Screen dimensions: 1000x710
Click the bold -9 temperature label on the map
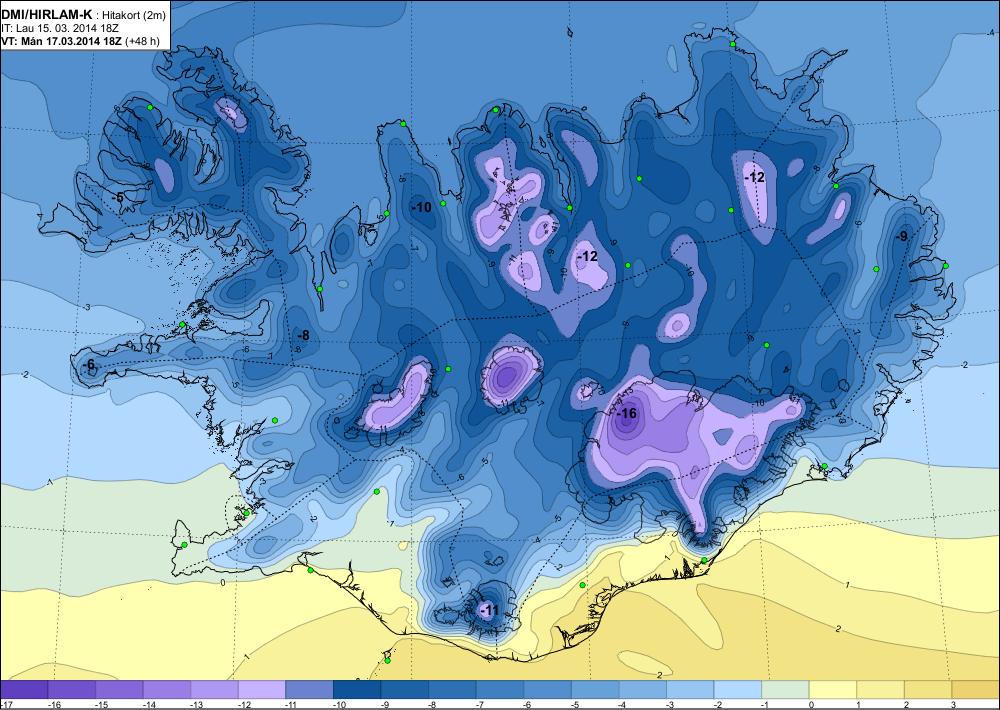click(900, 236)
